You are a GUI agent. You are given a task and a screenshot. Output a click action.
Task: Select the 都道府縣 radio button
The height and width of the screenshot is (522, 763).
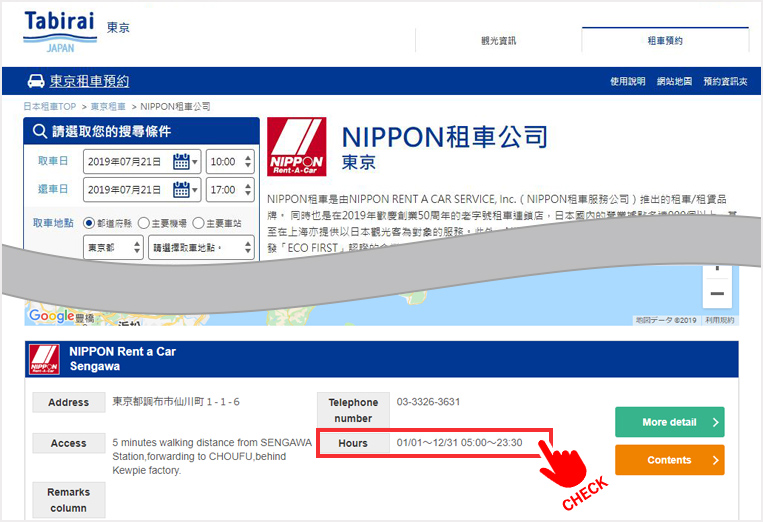pyautogui.click(x=89, y=223)
